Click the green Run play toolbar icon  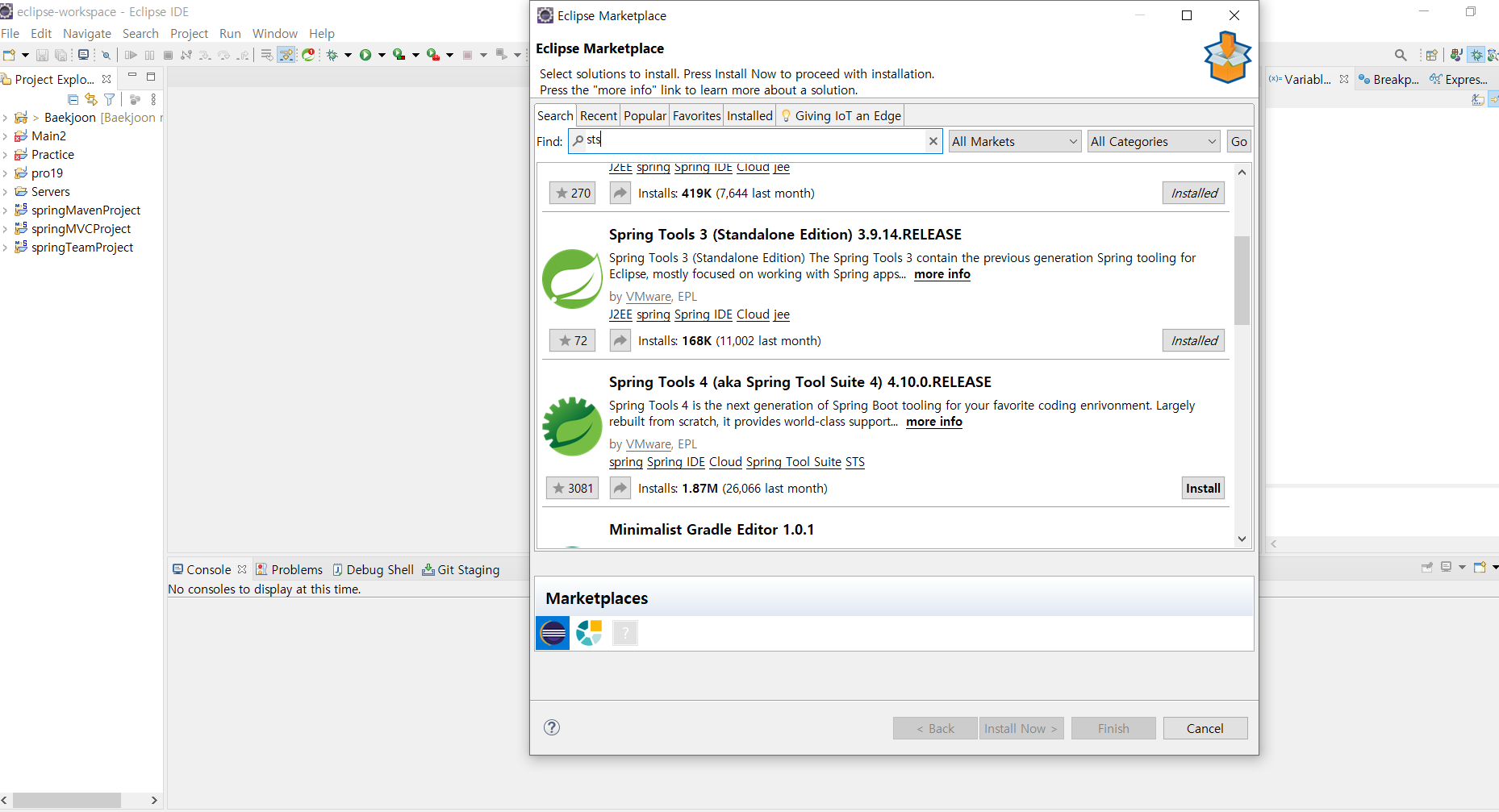click(365, 55)
